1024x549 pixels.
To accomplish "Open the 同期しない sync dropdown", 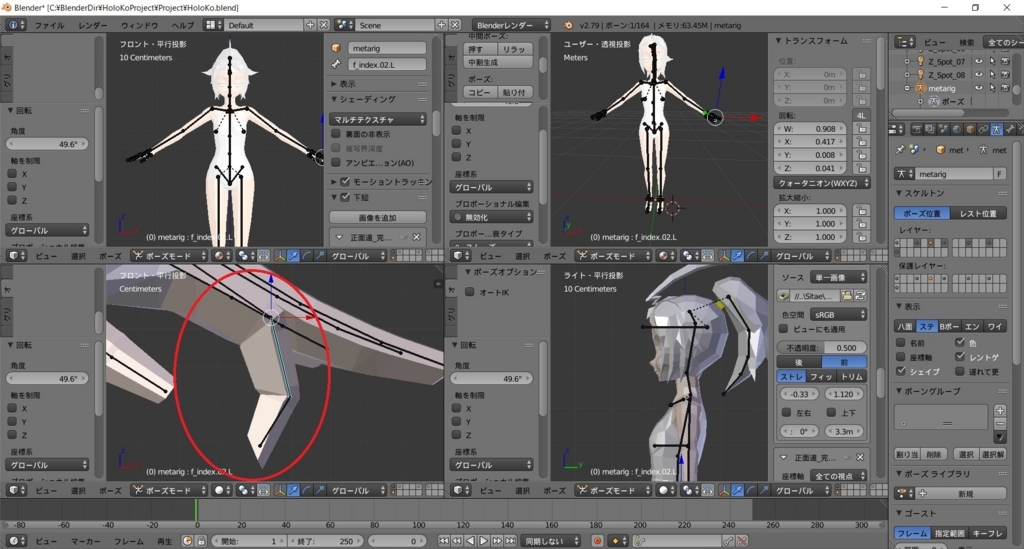I will tap(549, 541).
